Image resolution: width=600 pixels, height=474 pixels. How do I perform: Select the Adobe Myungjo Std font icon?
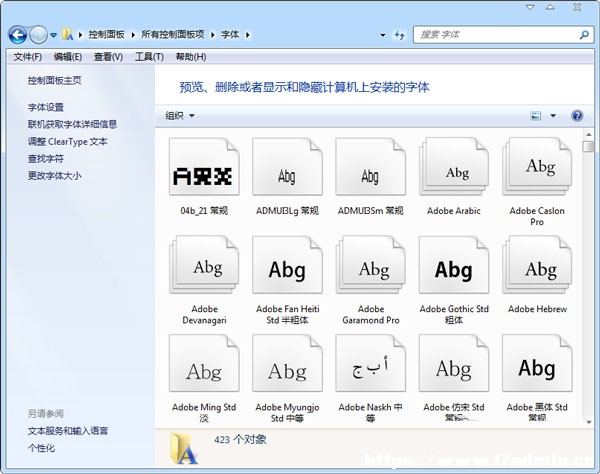point(287,363)
